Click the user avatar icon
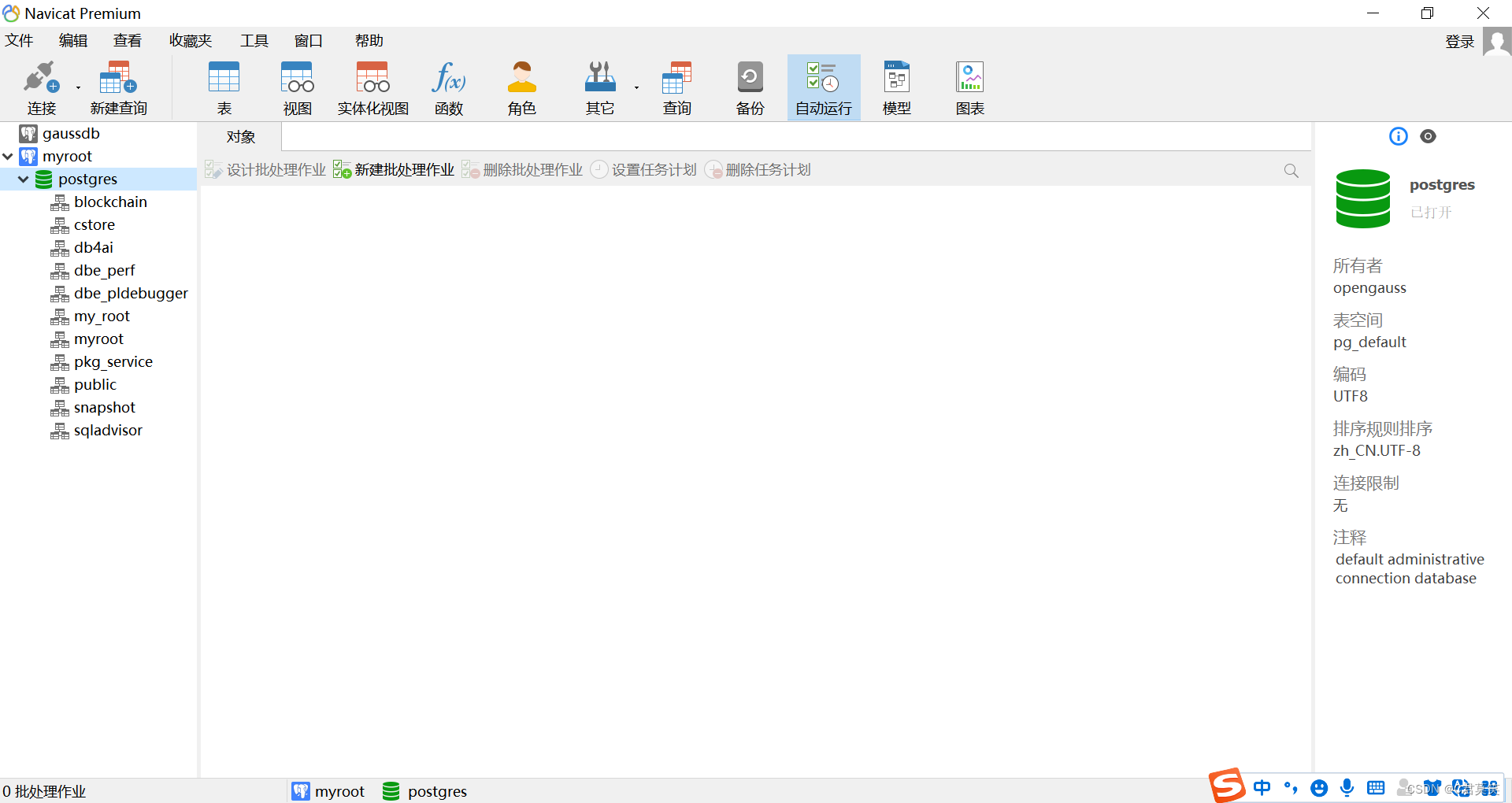Viewport: 1512px width, 803px height. [1496, 42]
